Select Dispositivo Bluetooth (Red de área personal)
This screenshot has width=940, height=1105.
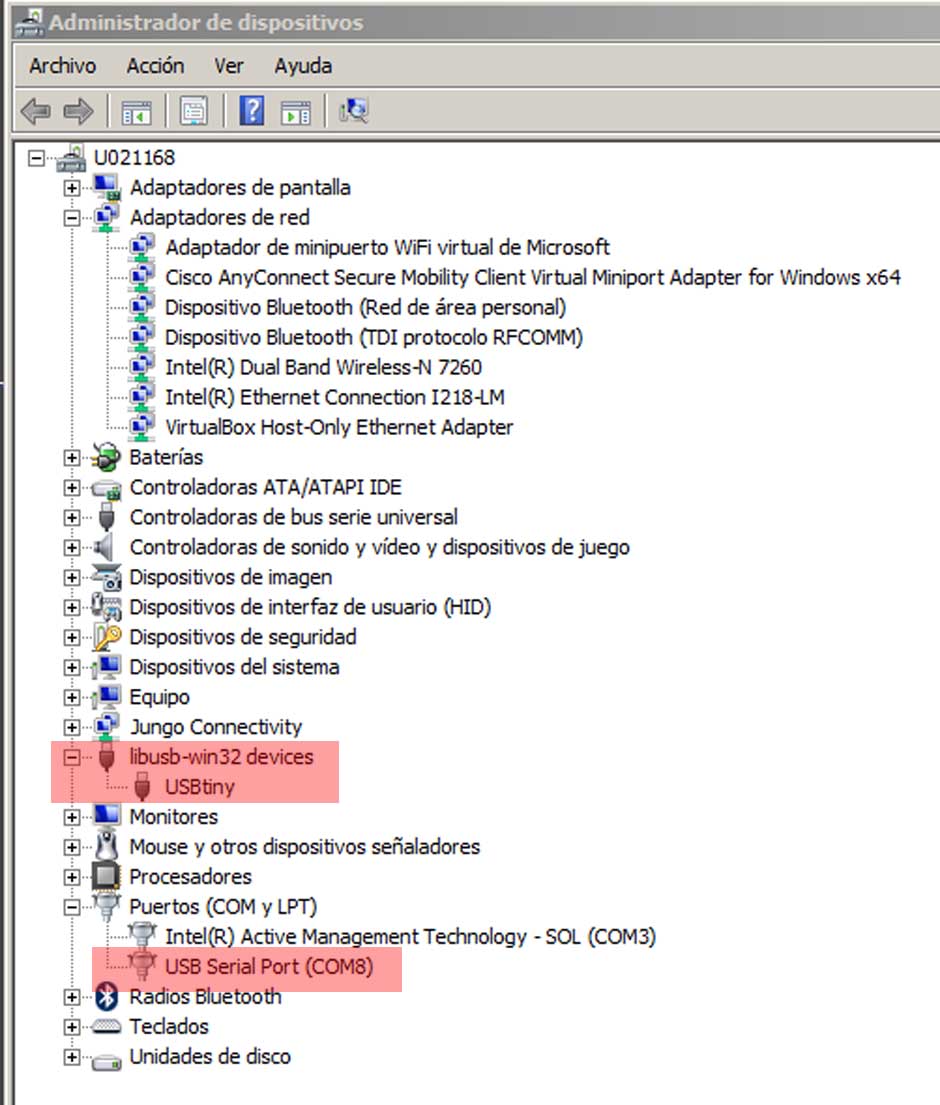pos(365,307)
